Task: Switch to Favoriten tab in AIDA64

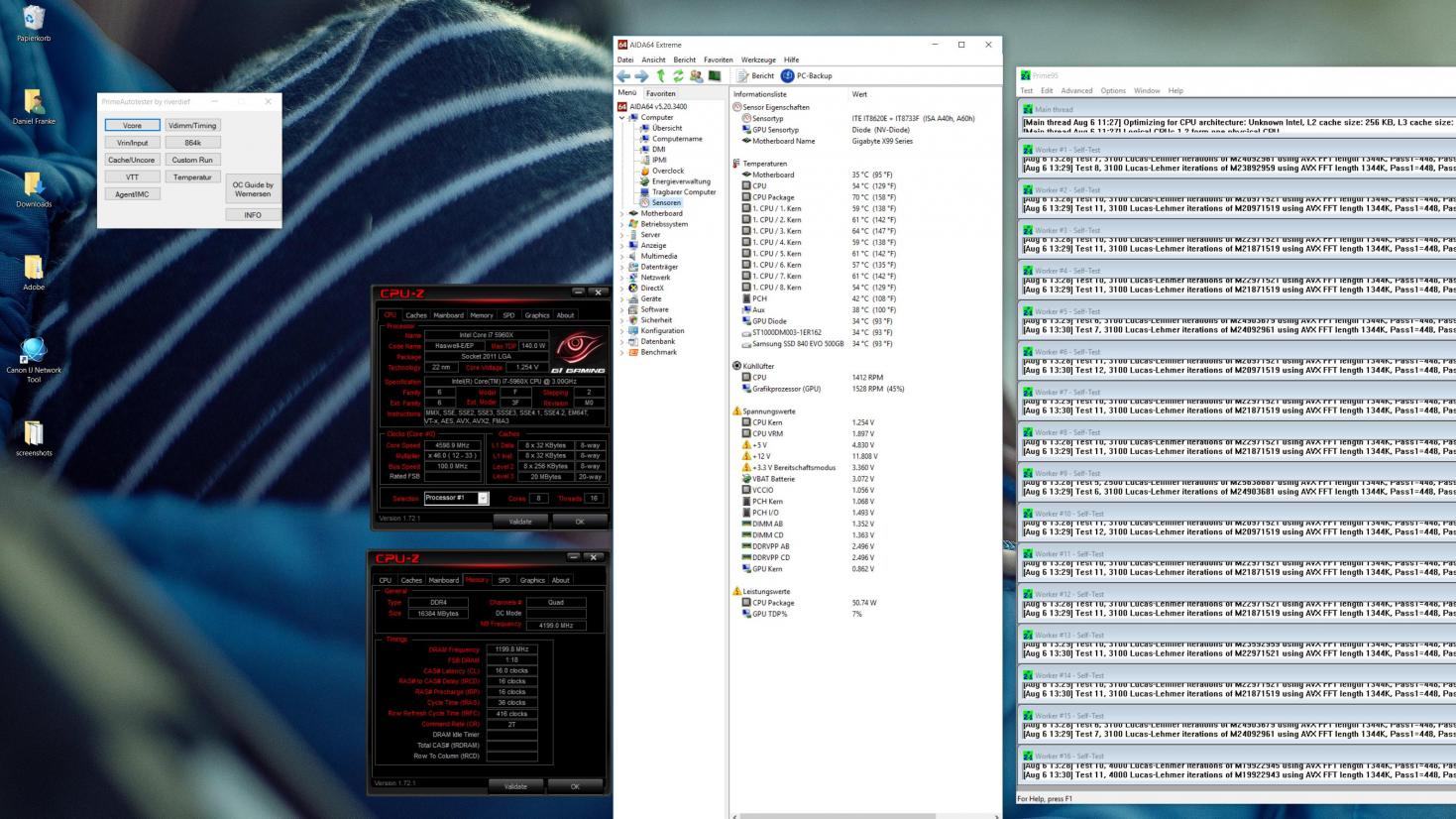Action: [661, 93]
